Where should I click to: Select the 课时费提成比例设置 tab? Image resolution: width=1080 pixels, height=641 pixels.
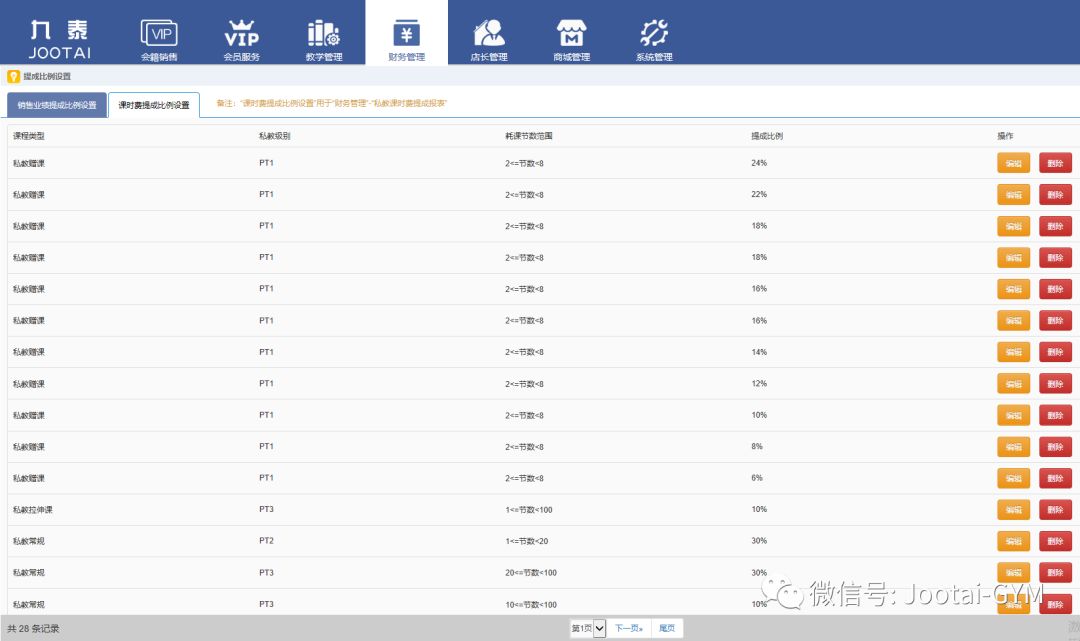tap(154, 105)
